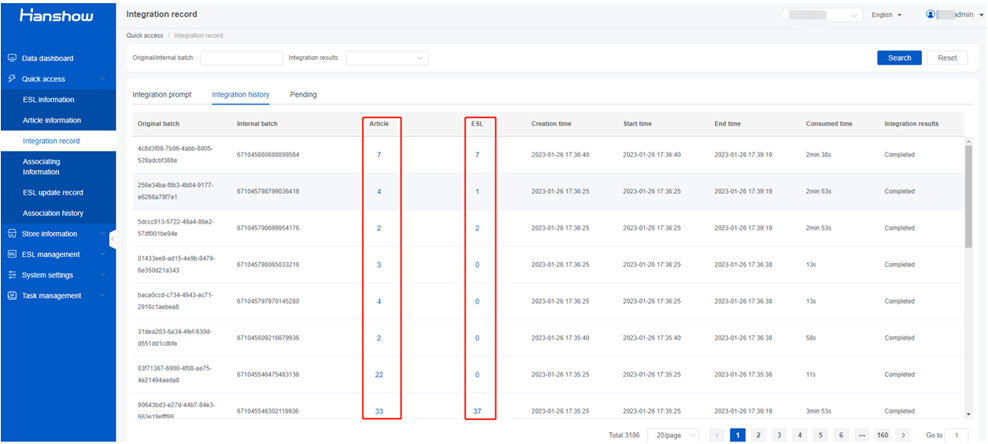Click consumed time 3min 53s cell
Viewport: 988px width, 444px height.
[819, 411]
